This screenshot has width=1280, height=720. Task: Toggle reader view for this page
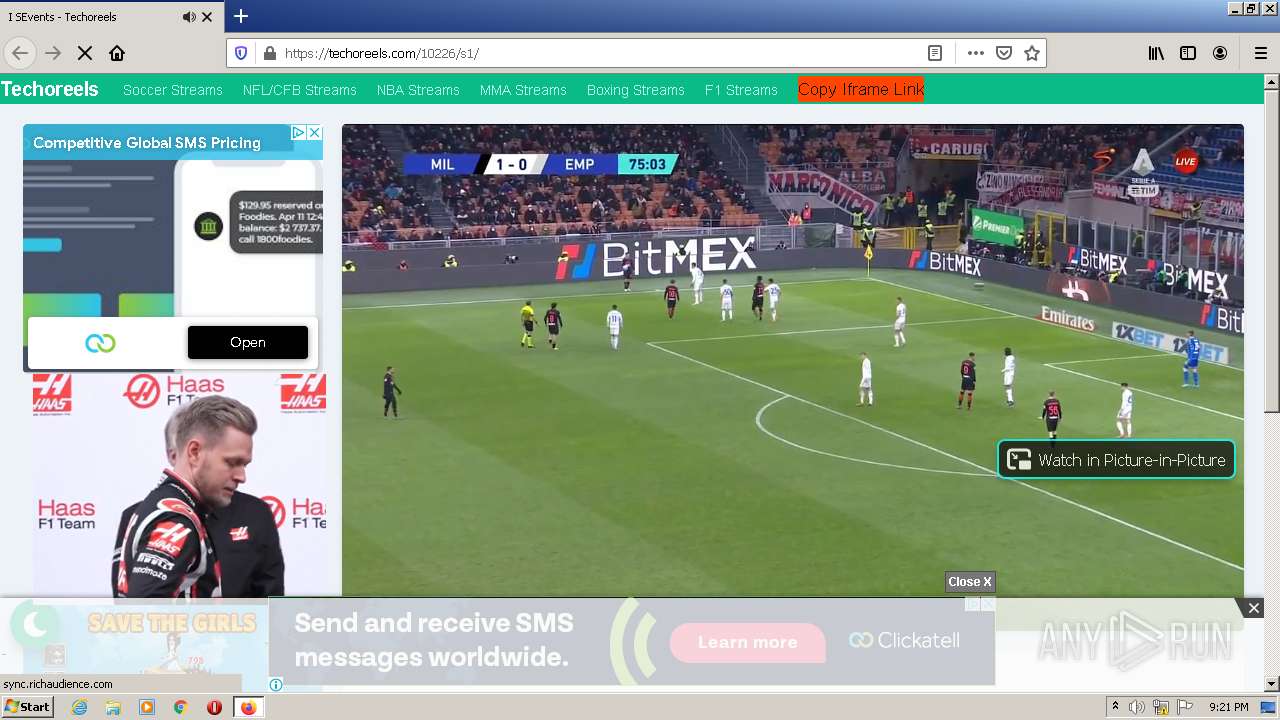(x=935, y=53)
